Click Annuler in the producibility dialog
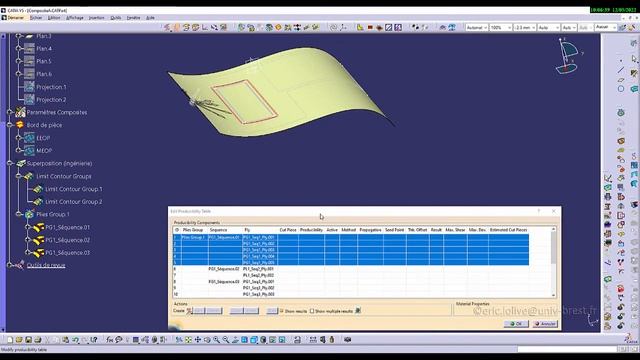Screen dimensions: 640x360 pyautogui.click(x=545, y=324)
